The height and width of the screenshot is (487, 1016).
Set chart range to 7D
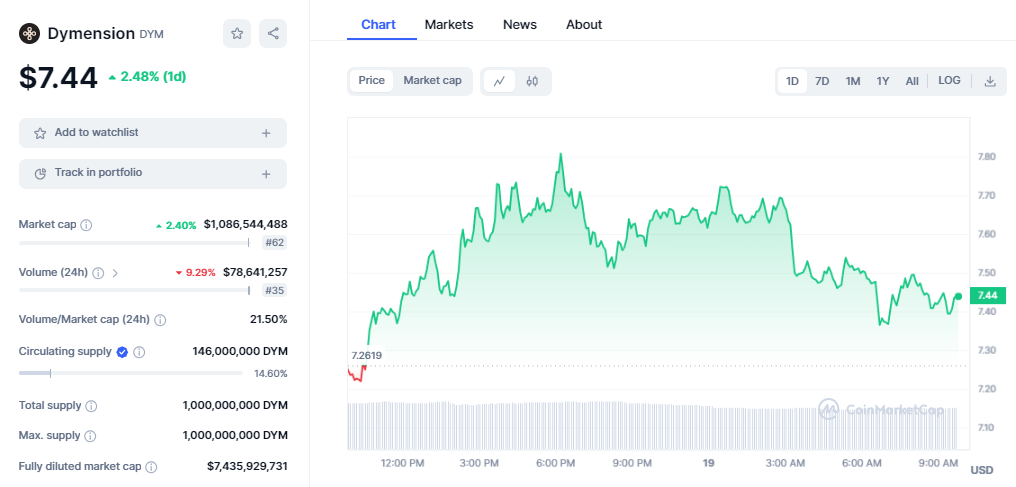click(822, 81)
